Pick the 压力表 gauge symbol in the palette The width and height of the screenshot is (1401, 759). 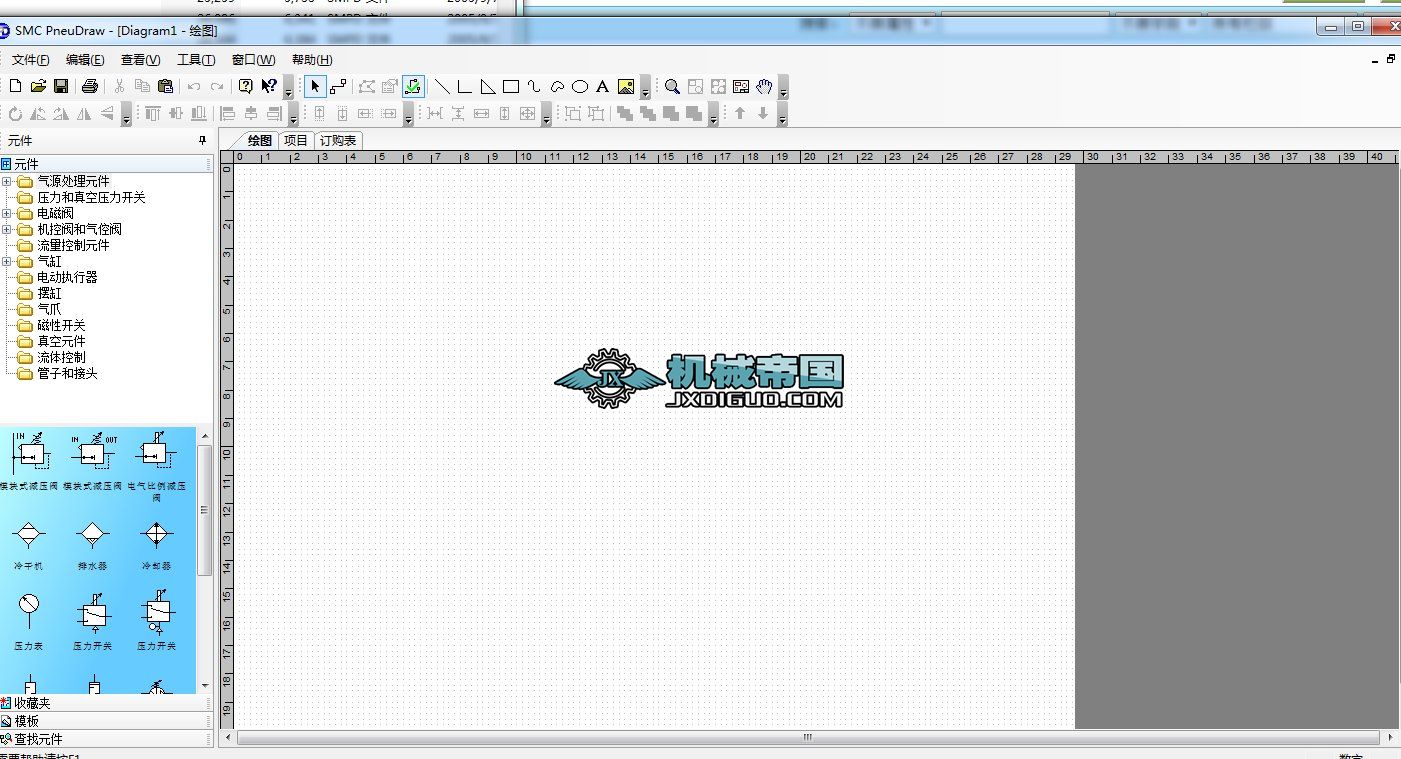tap(29, 621)
